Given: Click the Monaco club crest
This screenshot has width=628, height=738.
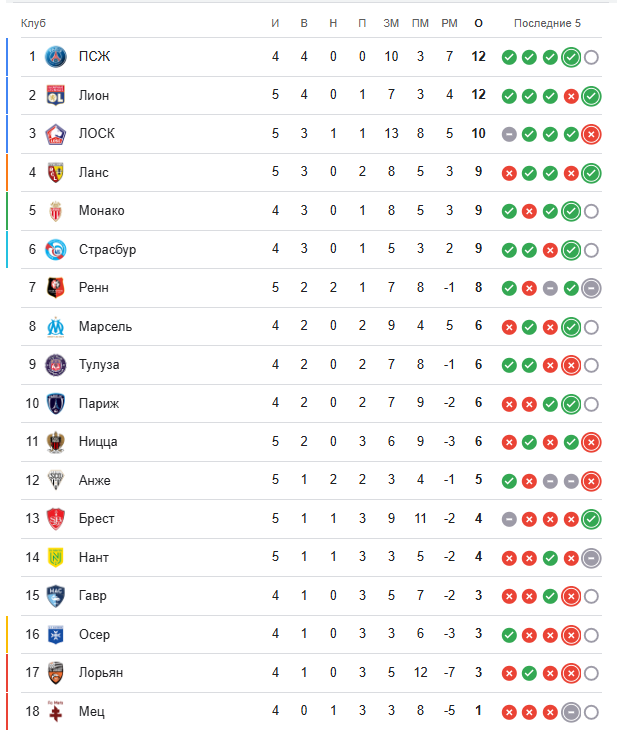Looking at the screenshot, I should coord(56,211).
